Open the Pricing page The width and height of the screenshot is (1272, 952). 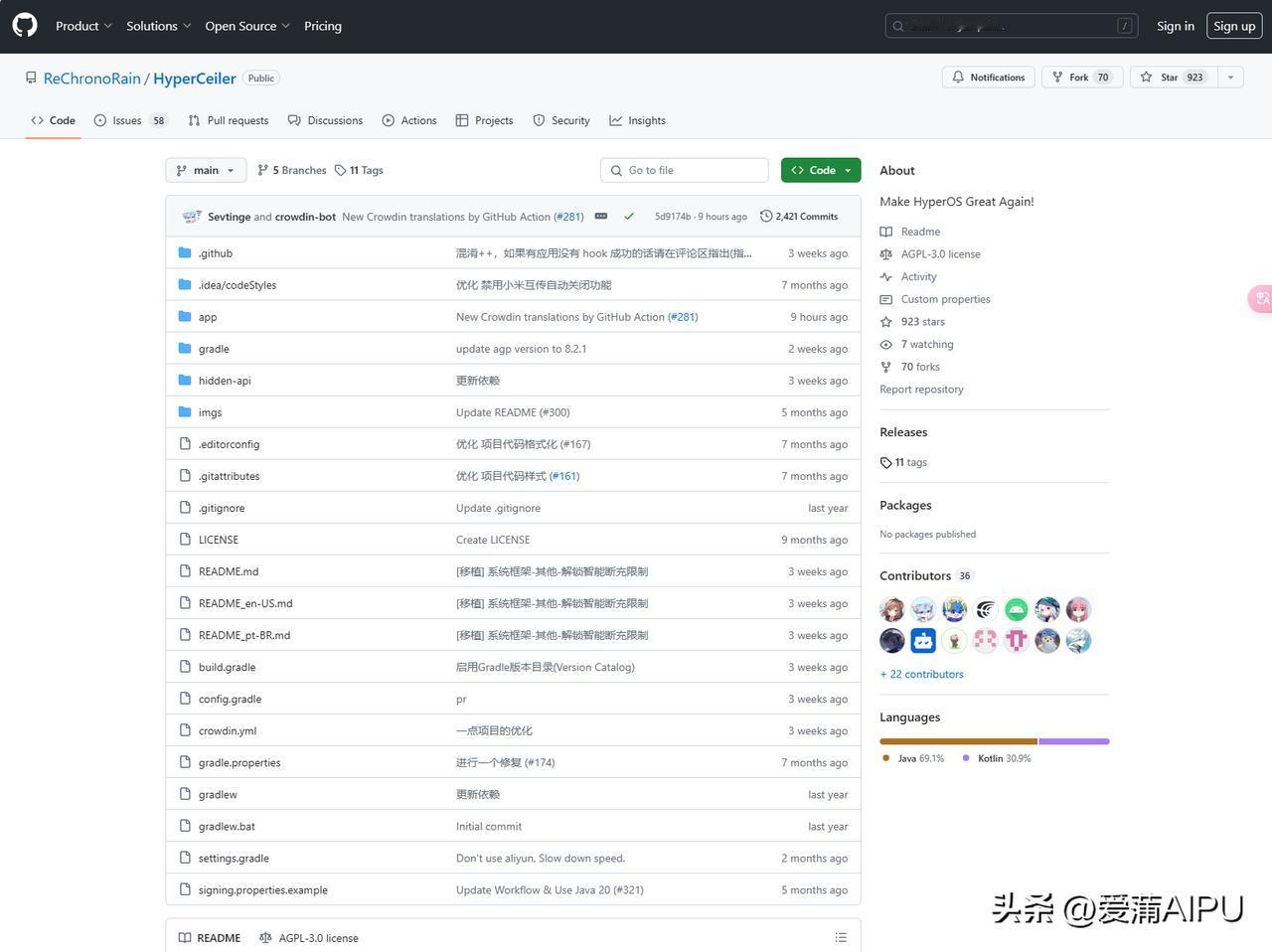tap(323, 26)
